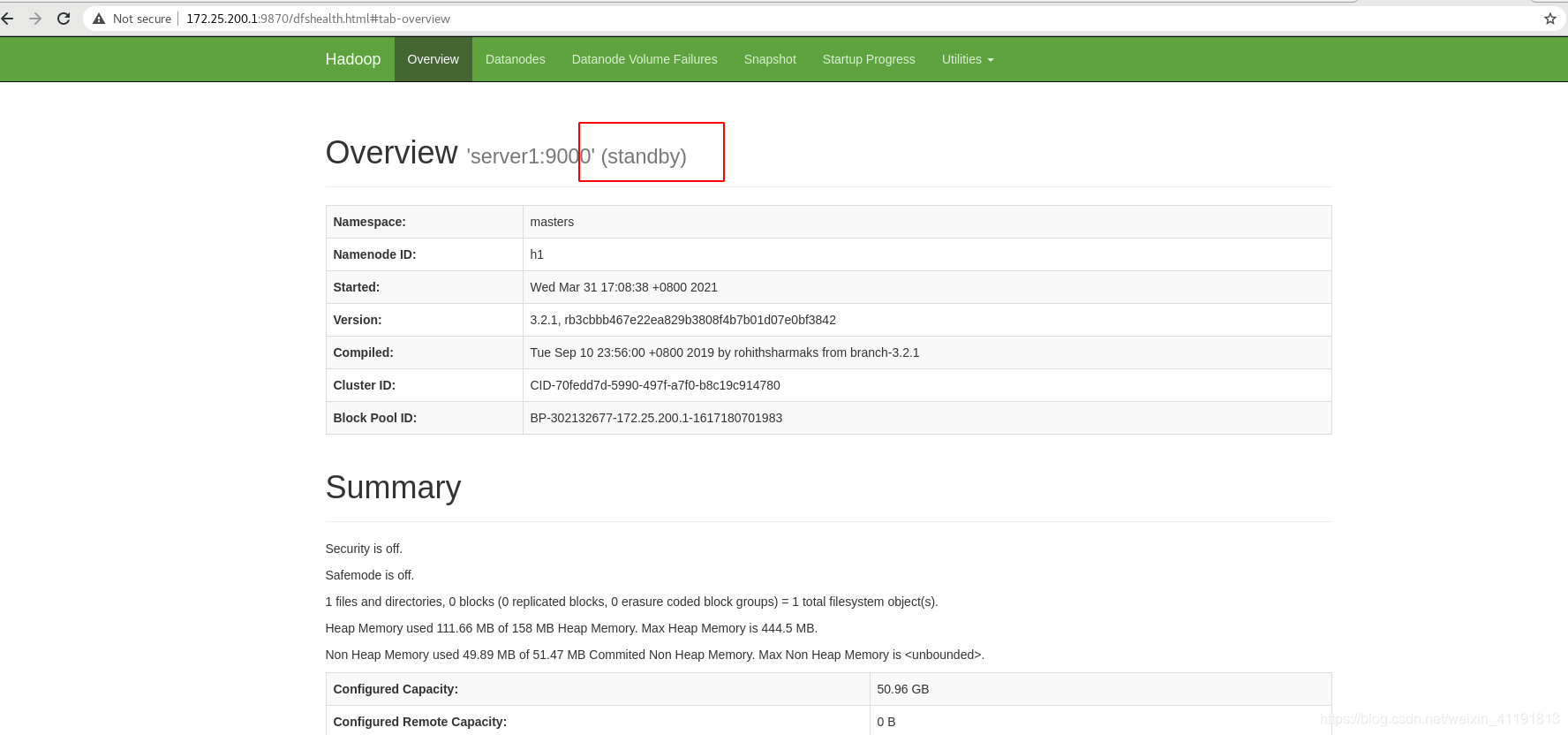This screenshot has height=735, width=1568.
Task: Click the 3.2.1 version hash value
Action: (683, 320)
